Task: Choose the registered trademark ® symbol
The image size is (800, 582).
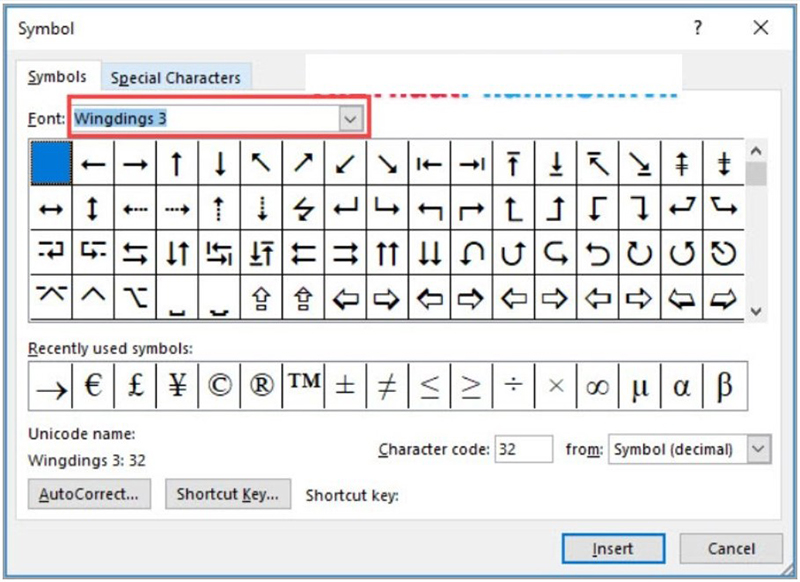Action: click(x=261, y=386)
